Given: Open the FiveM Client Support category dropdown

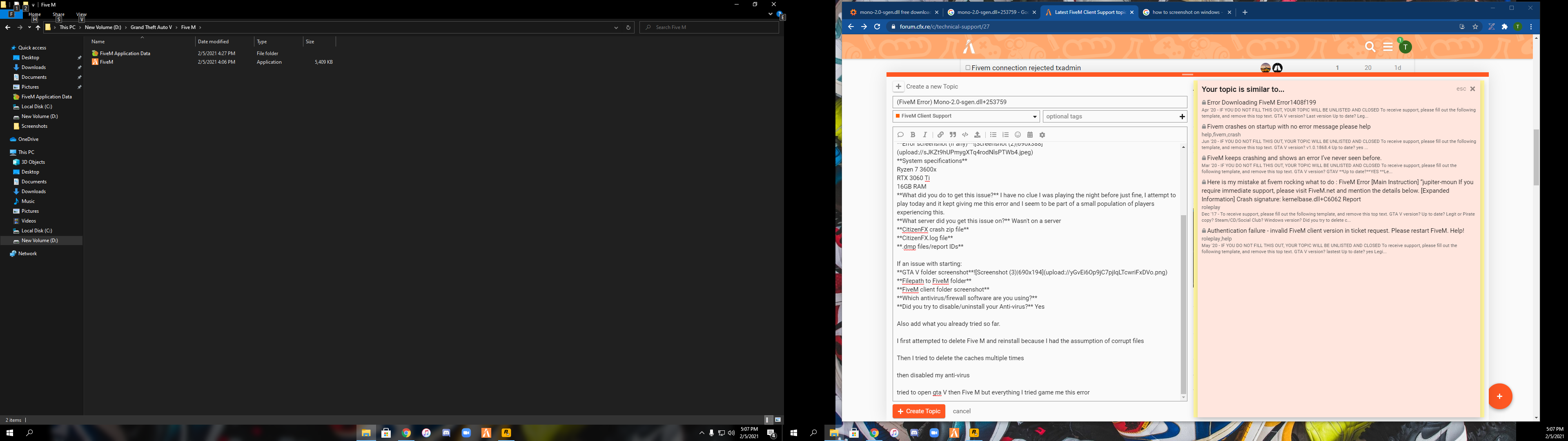Looking at the screenshot, I should pyautogui.click(x=966, y=116).
